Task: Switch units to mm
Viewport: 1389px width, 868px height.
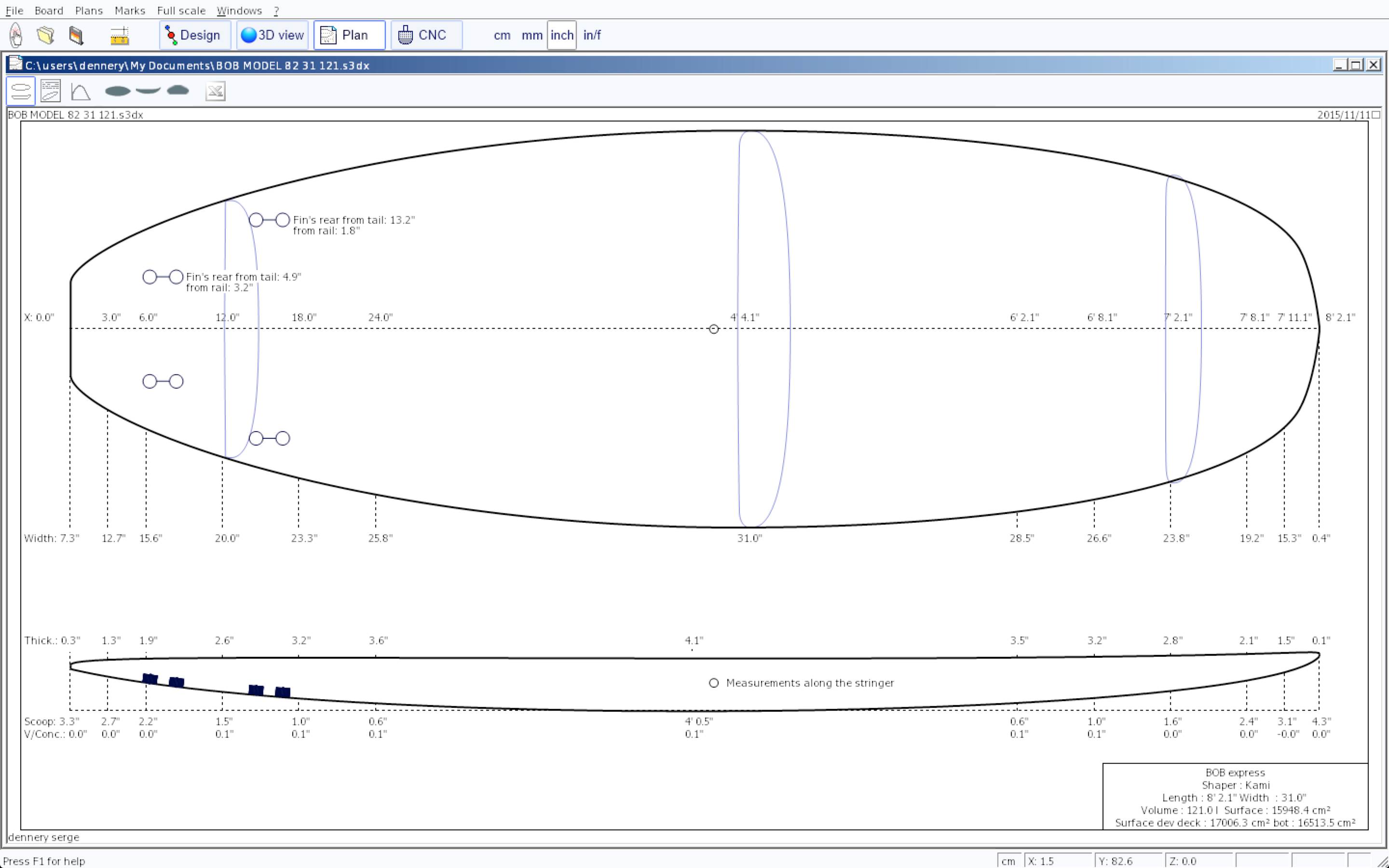Action: coord(531,35)
